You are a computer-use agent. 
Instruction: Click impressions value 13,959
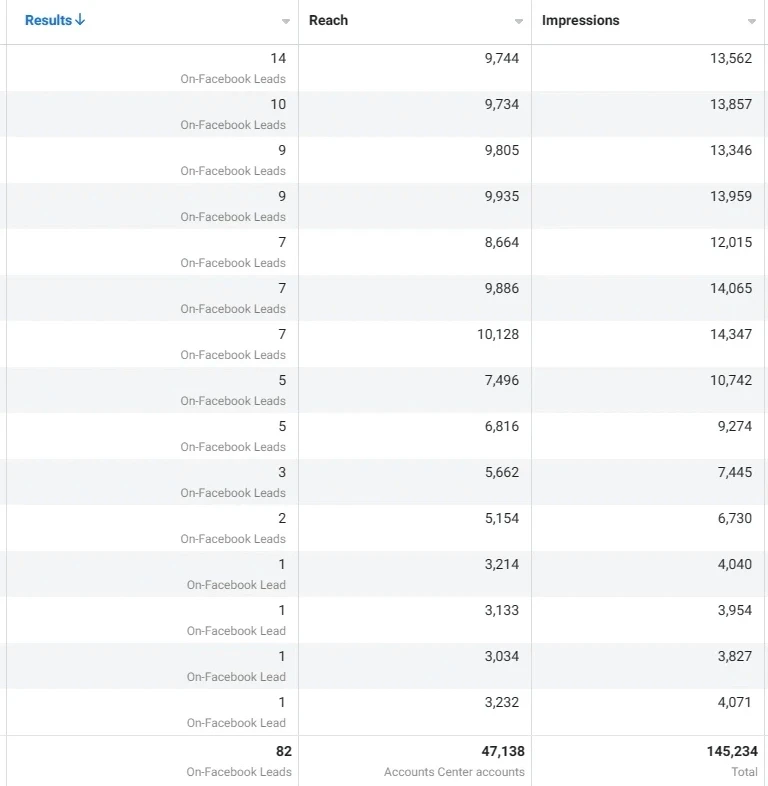pos(731,196)
